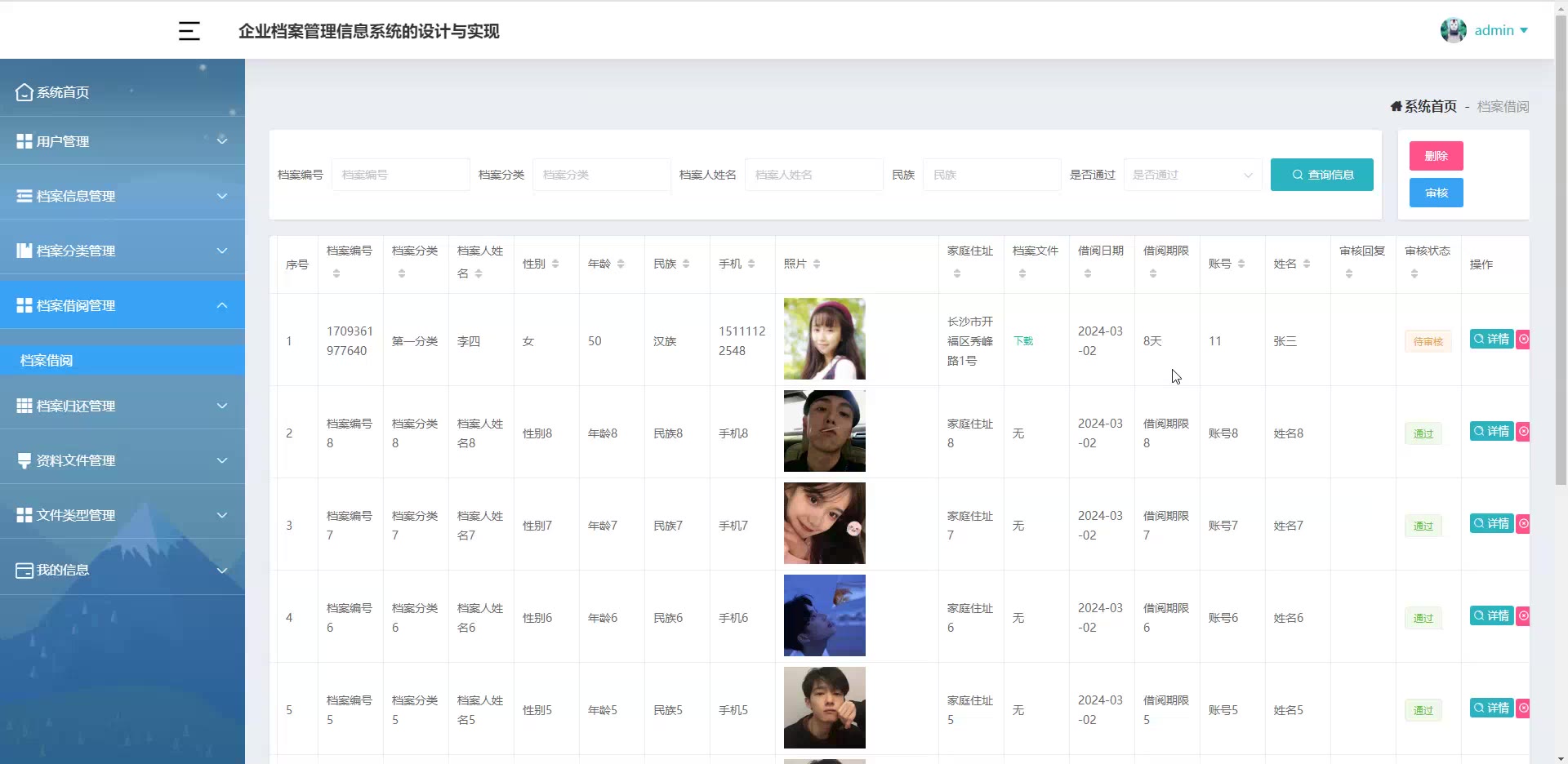Image resolution: width=1568 pixels, height=764 pixels.
Task: Click the breadcrumb home icon
Action: click(x=1396, y=106)
